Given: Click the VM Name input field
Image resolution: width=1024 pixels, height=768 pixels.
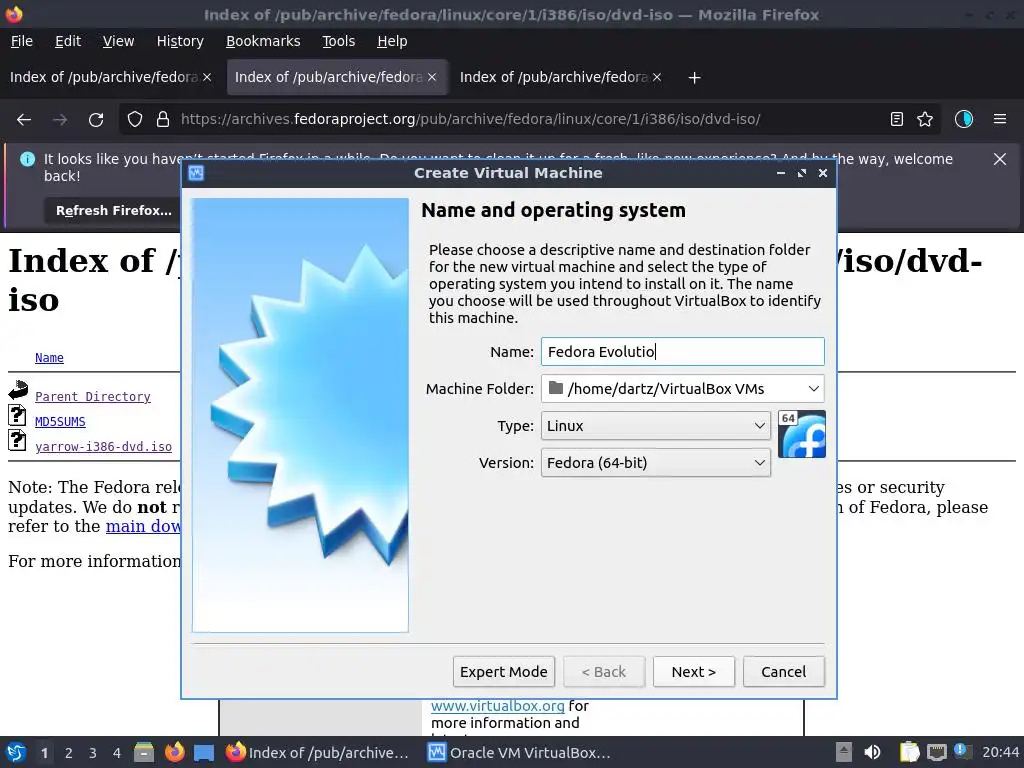Looking at the screenshot, I should click(682, 351).
